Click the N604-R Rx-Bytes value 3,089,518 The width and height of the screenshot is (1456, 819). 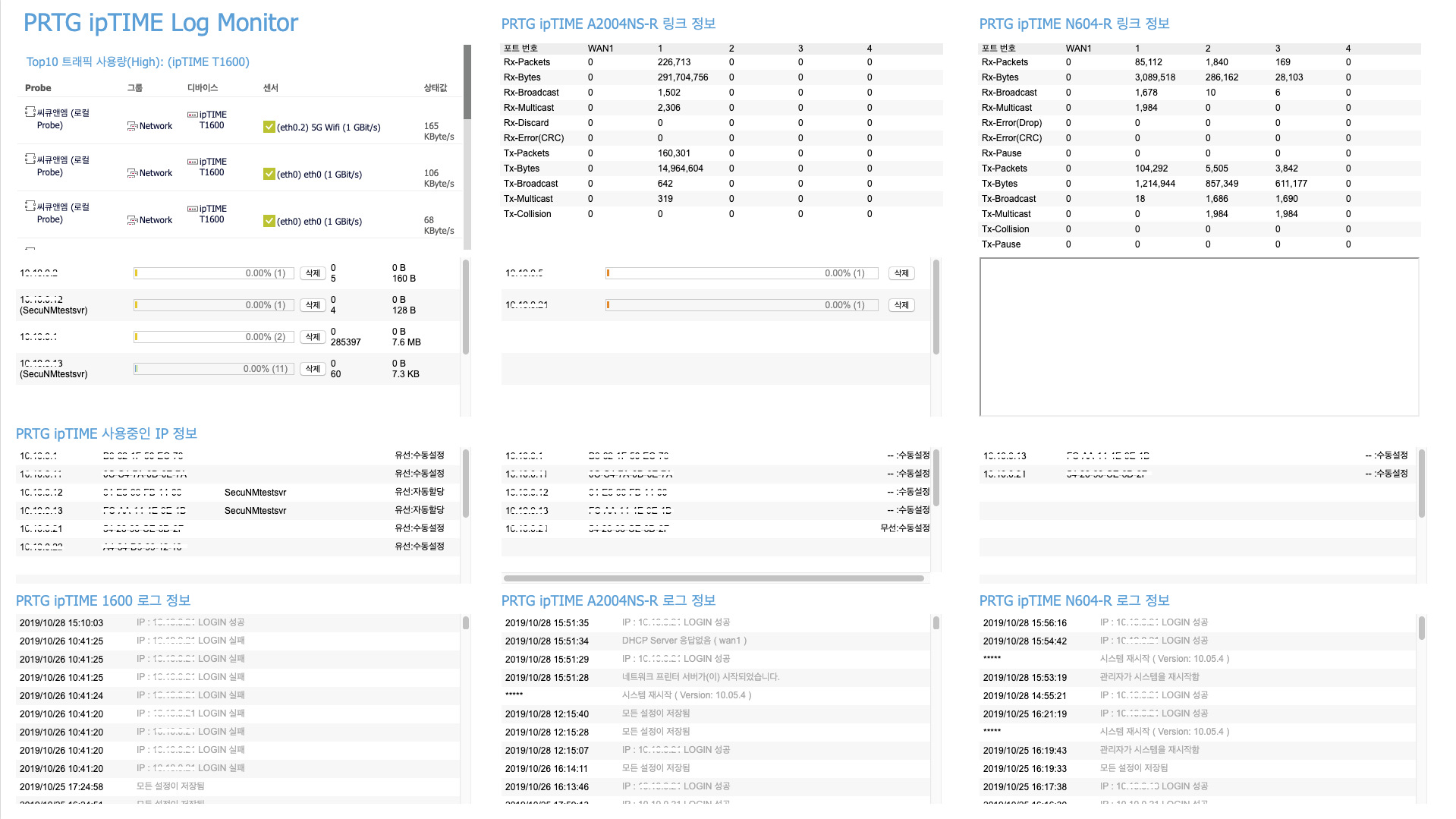1156,77
